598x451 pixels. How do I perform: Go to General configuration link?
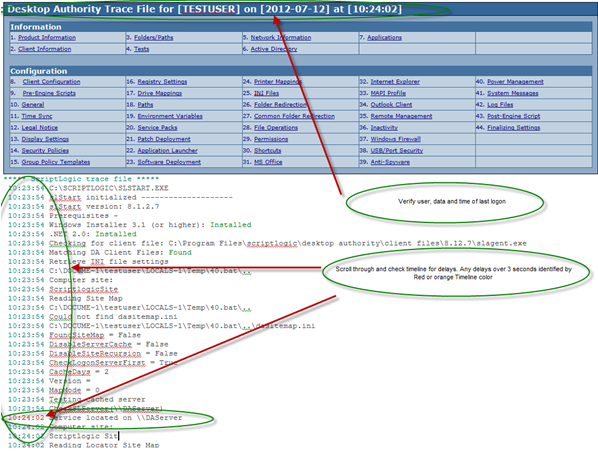pyautogui.click(x=33, y=104)
